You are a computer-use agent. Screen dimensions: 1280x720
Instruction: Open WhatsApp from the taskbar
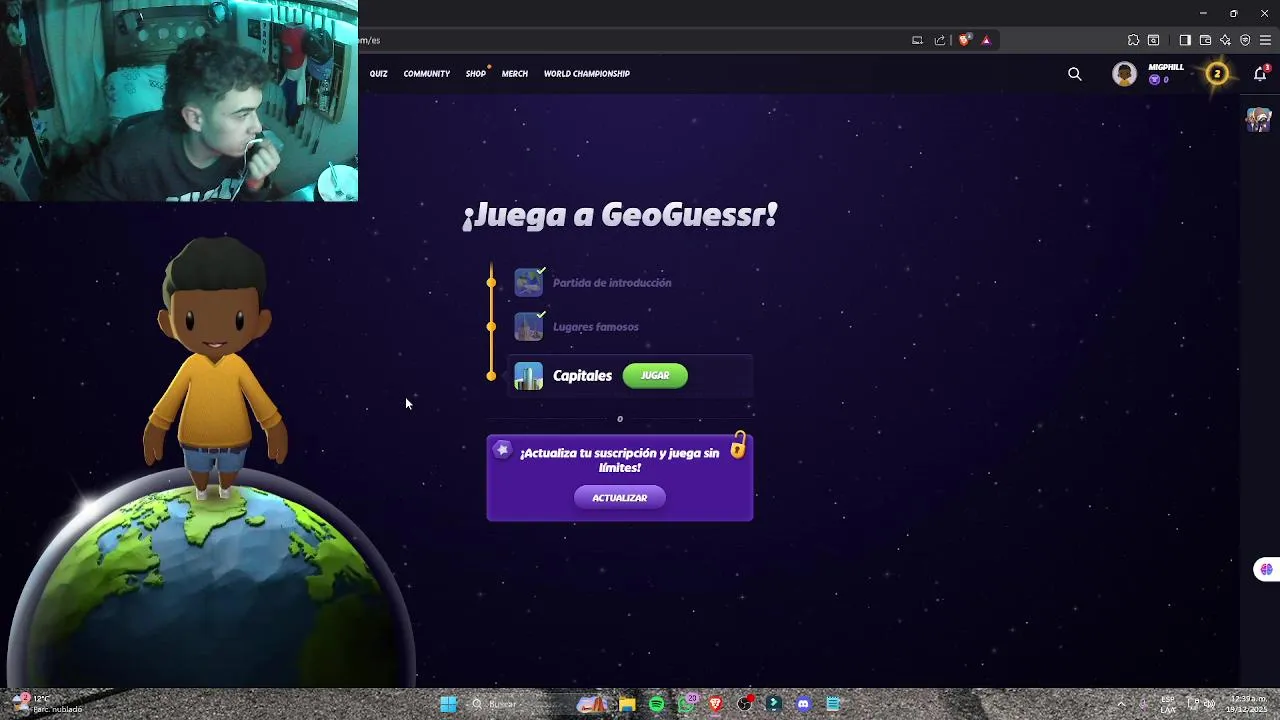(x=686, y=704)
